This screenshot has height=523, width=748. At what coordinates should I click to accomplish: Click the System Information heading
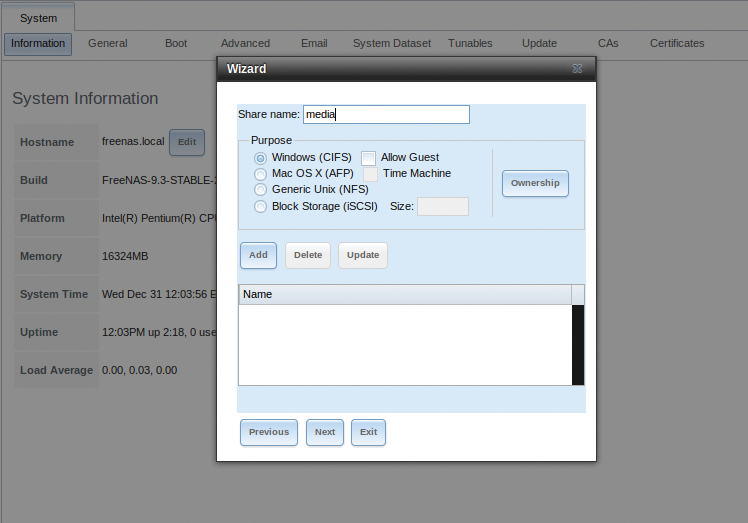point(85,98)
